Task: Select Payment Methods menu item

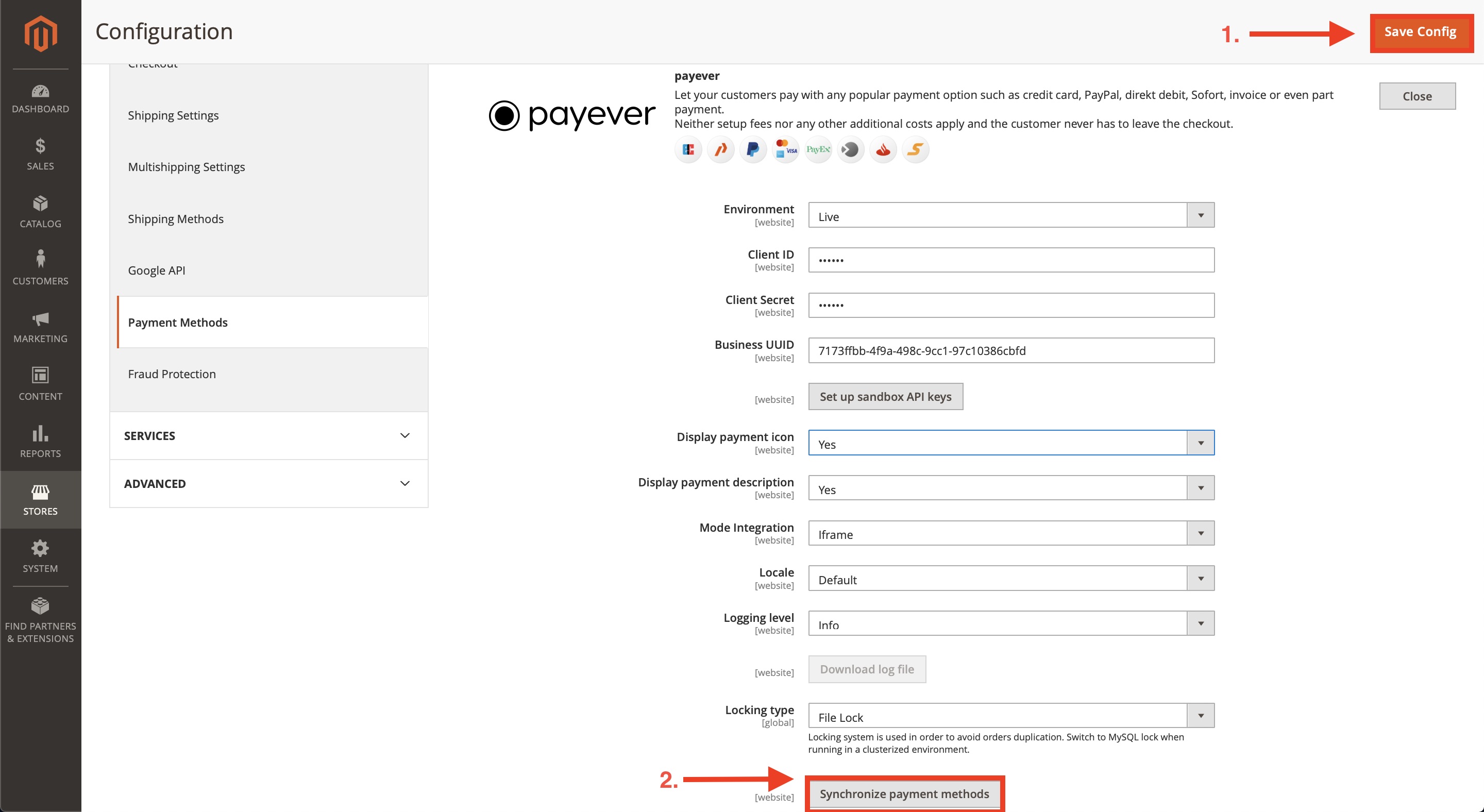Action: (273, 323)
